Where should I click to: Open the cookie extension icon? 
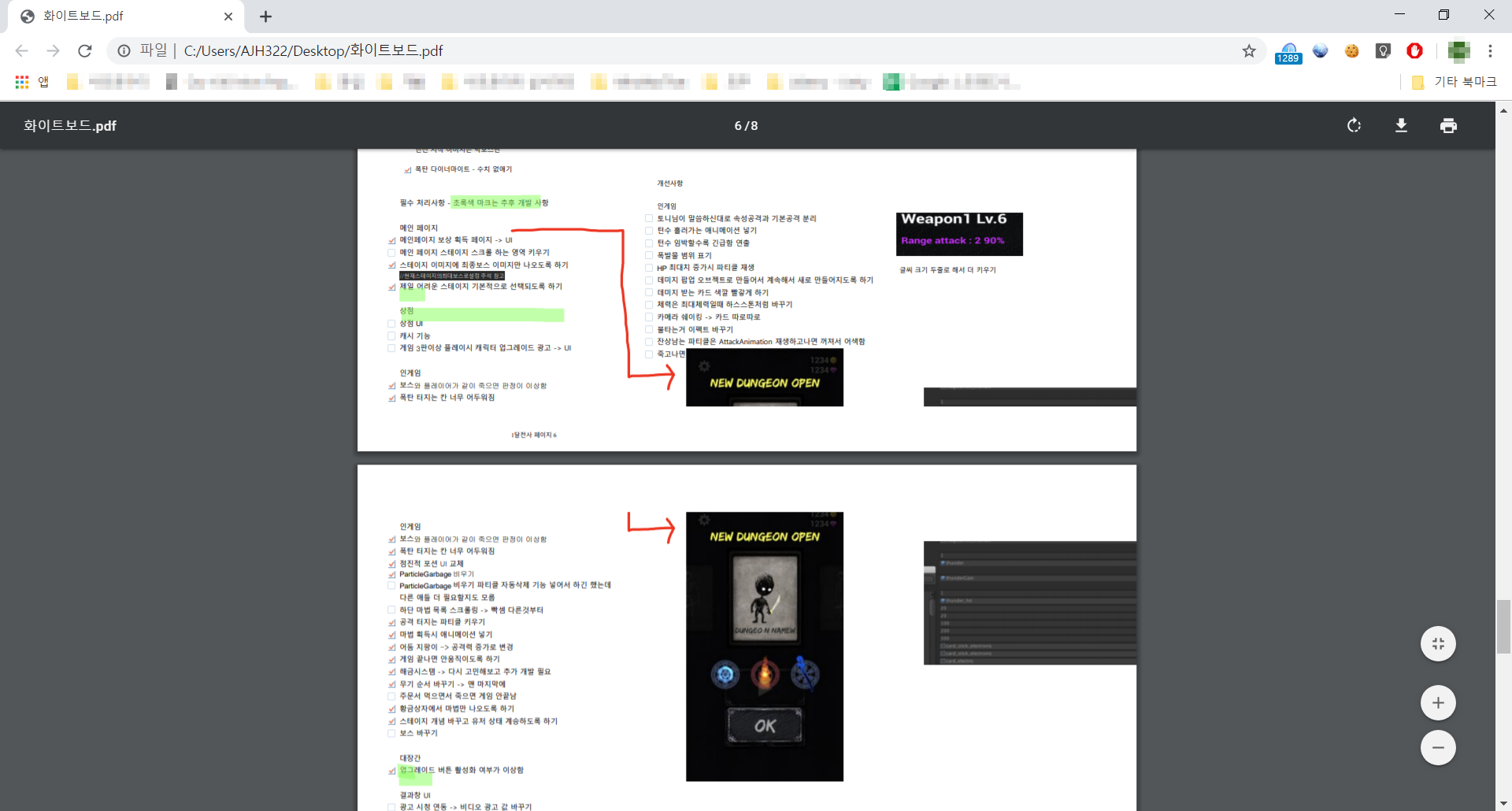[1352, 51]
